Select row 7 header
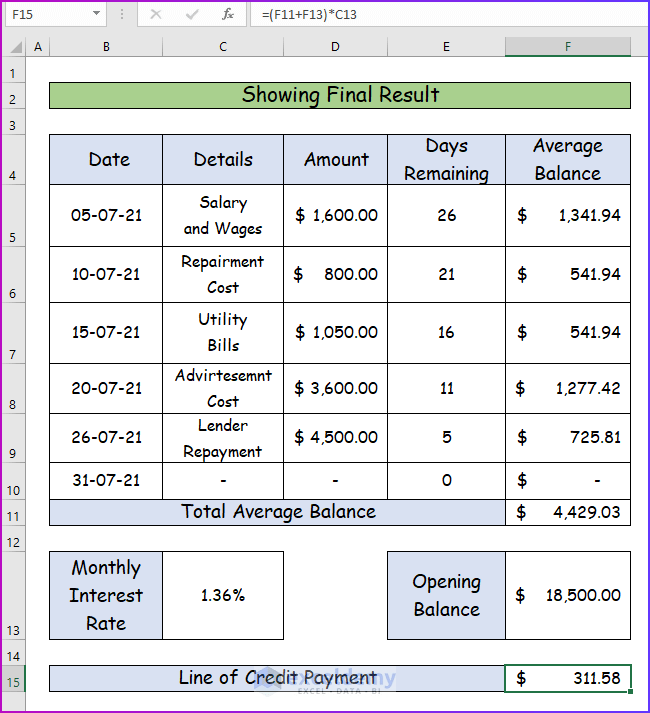The width and height of the screenshot is (650, 713). (x=13, y=333)
